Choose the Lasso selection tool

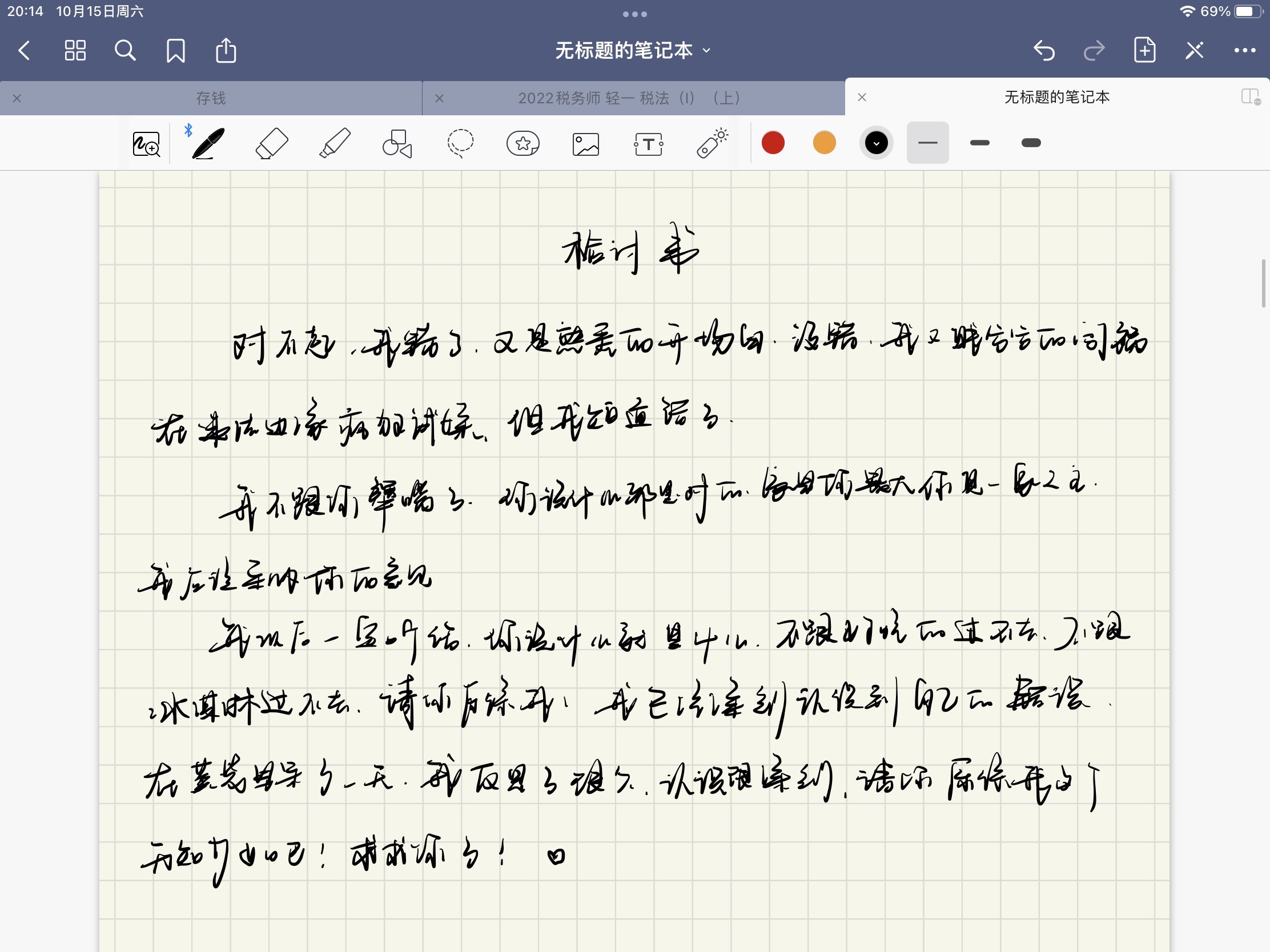(460, 143)
